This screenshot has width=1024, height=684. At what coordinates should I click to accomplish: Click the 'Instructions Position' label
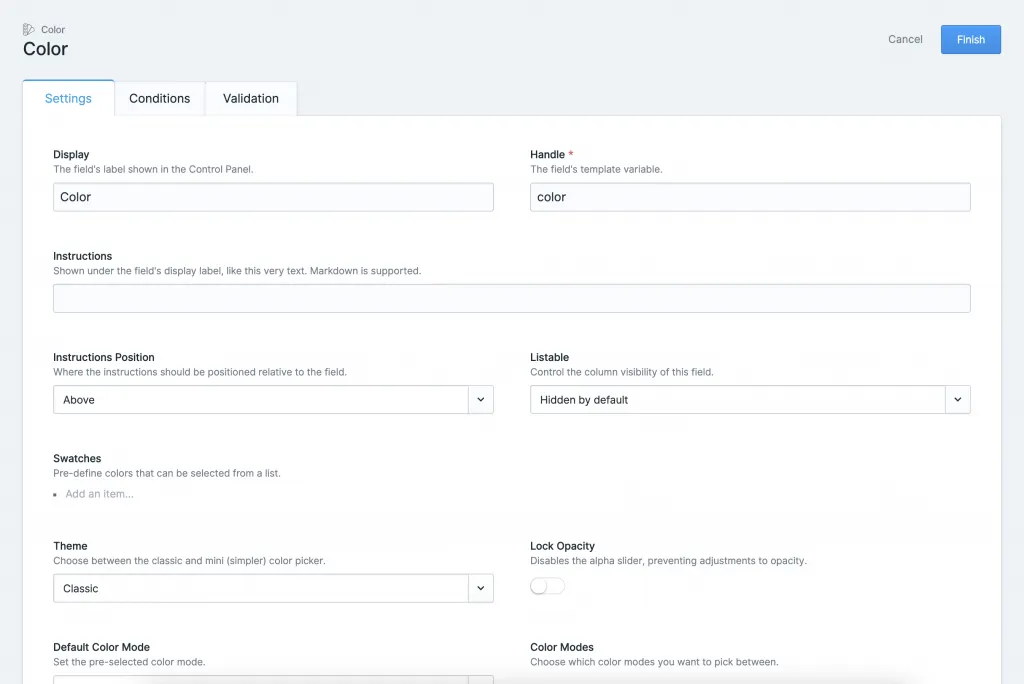(x=104, y=357)
